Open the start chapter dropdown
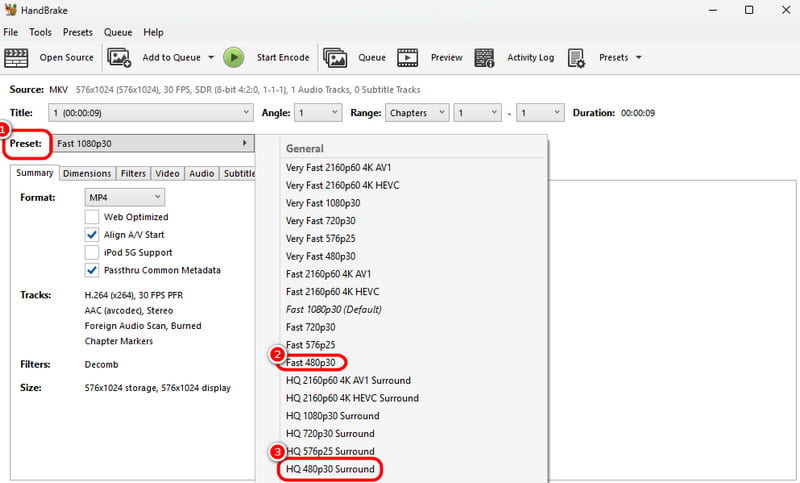 [478, 113]
